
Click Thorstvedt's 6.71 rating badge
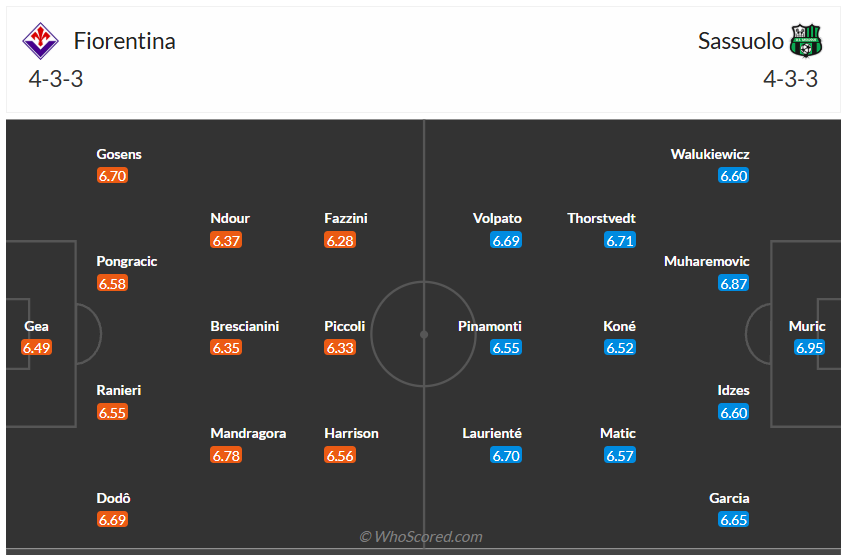[x=620, y=240]
